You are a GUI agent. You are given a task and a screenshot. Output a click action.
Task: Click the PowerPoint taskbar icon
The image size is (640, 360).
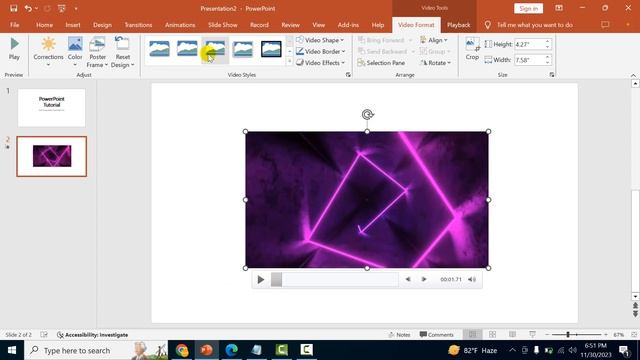point(207,350)
